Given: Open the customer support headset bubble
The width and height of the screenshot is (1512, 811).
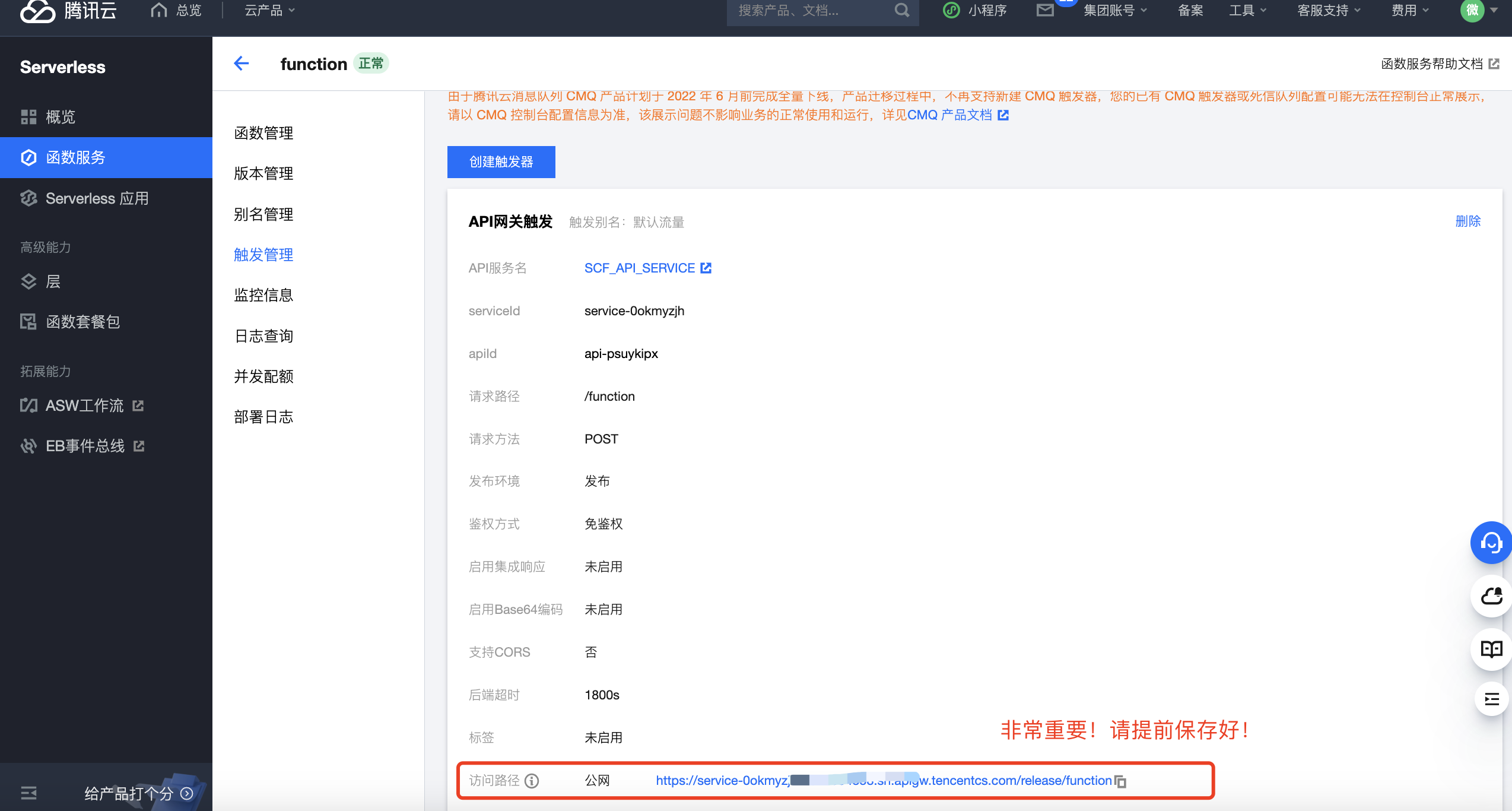Looking at the screenshot, I should pyautogui.click(x=1491, y=543).
